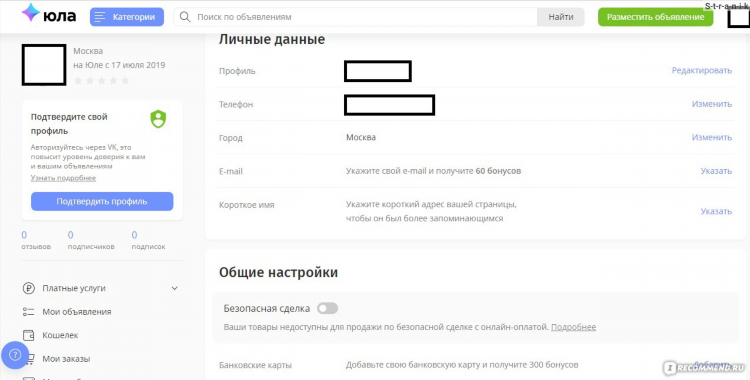Click the wallet icon for Кошелек
750x380 pixels.
click(x=29, y=335)
